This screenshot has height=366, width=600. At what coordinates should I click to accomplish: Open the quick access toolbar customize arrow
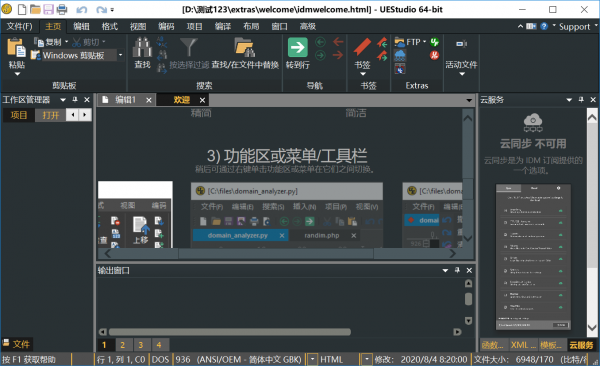[x=112, y=10]
